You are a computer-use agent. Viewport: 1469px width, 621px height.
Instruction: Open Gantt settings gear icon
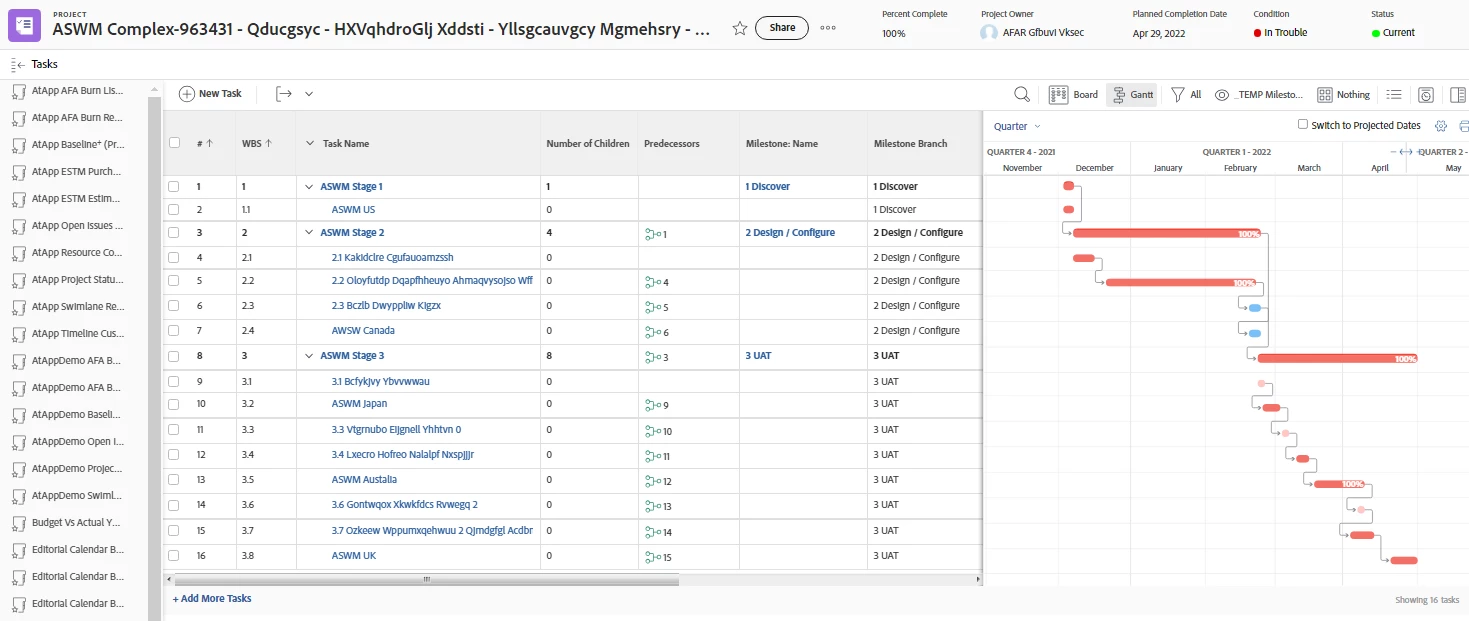point(1441,126)
